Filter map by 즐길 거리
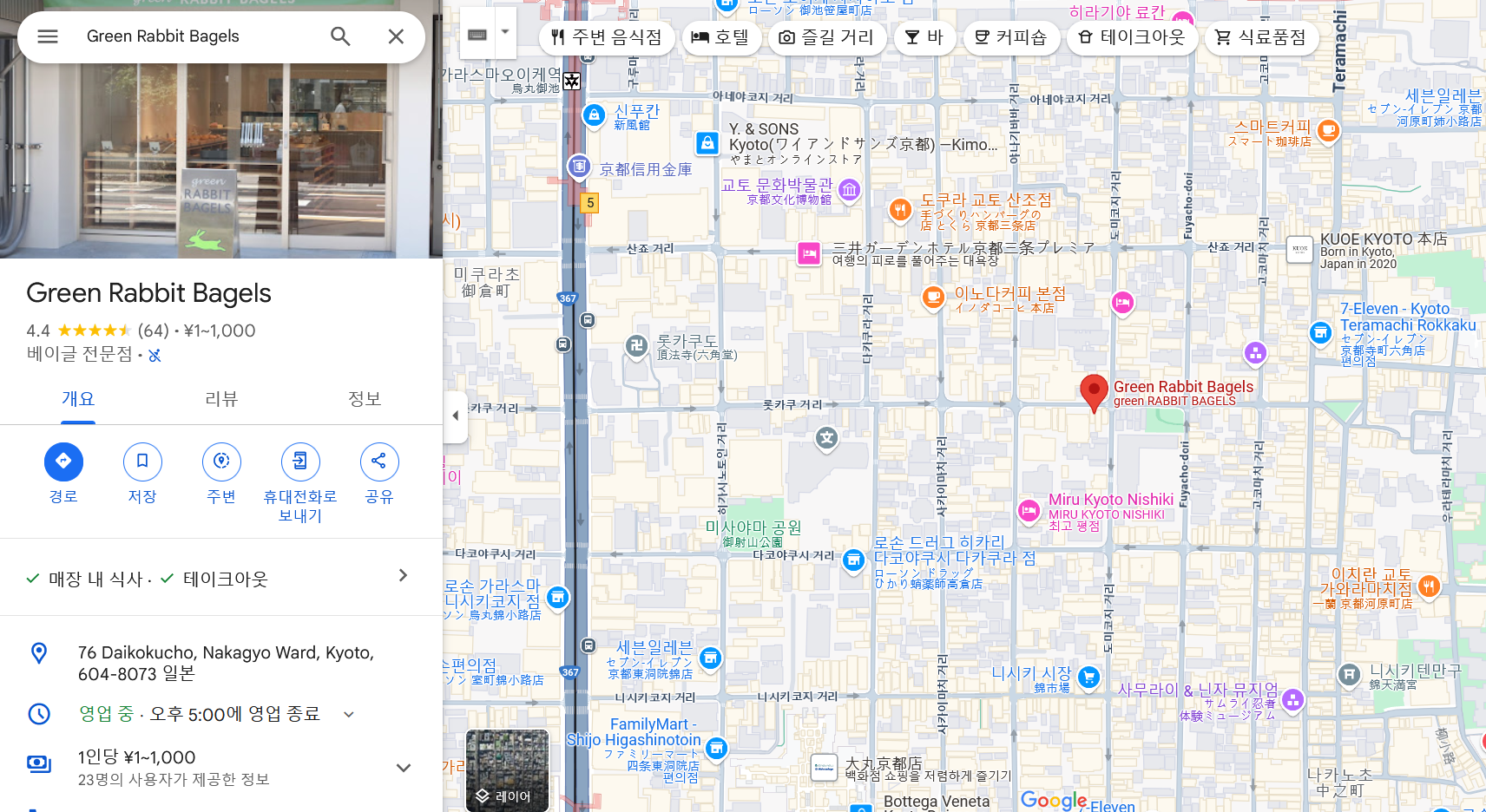The height and width of the screenshot is (812, 1486). coord(826,37)
